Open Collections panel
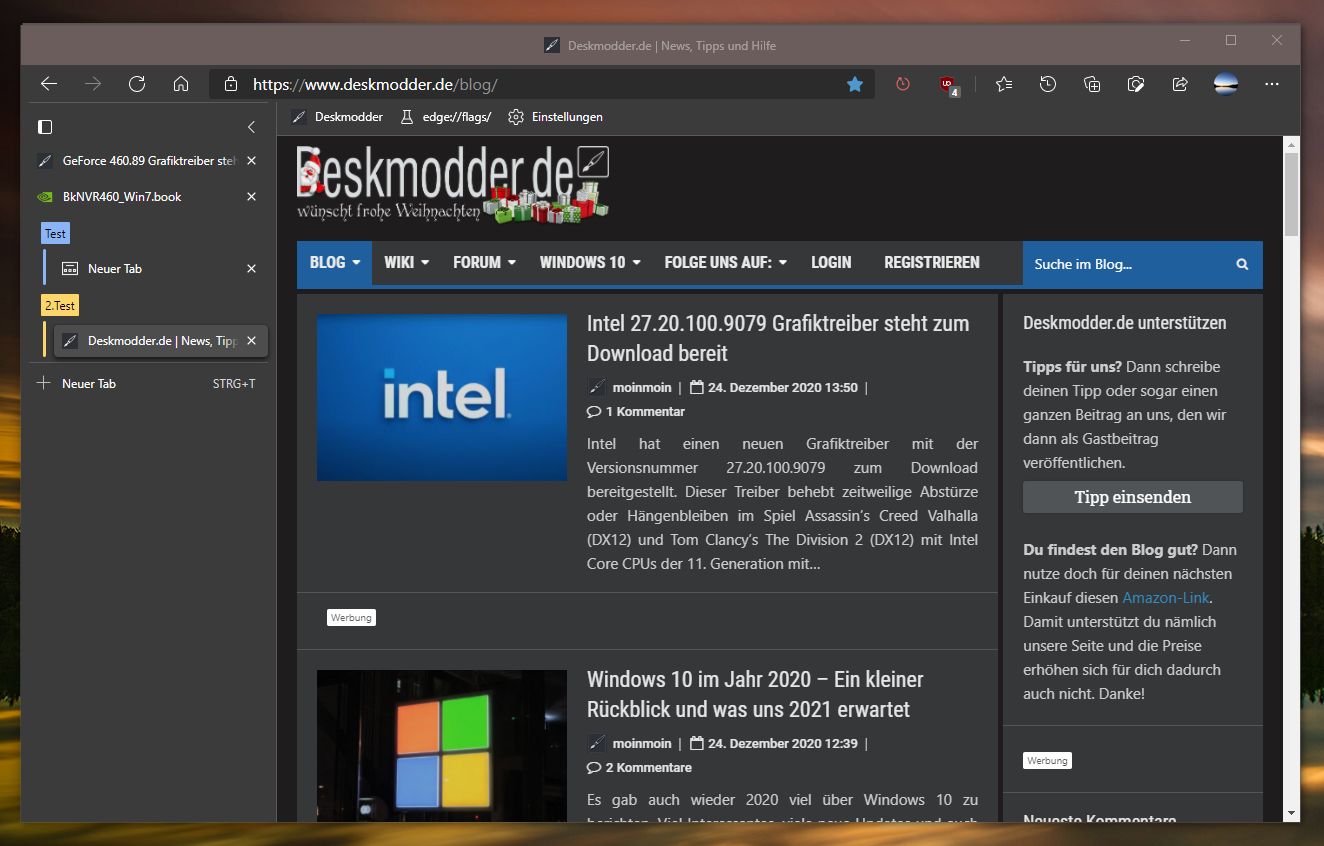 (x=1092, y=84)
